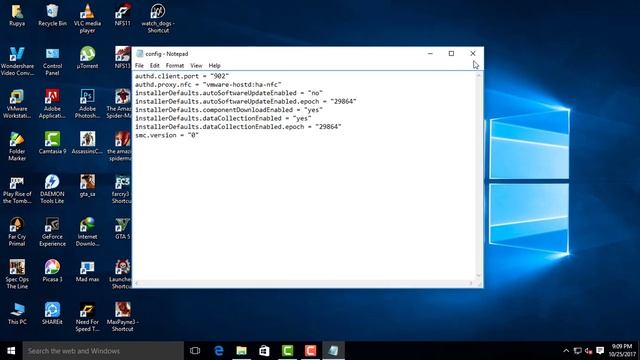Click the authd.client.port line in Notepad
The width and height of the screenshot is (640, 360).
[x=182, y=76]
